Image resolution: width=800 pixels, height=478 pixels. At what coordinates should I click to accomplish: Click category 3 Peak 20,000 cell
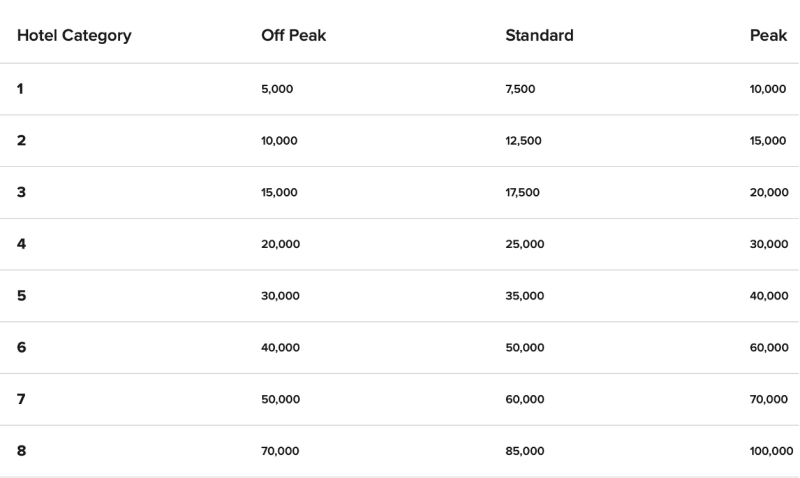click(769, 193)
